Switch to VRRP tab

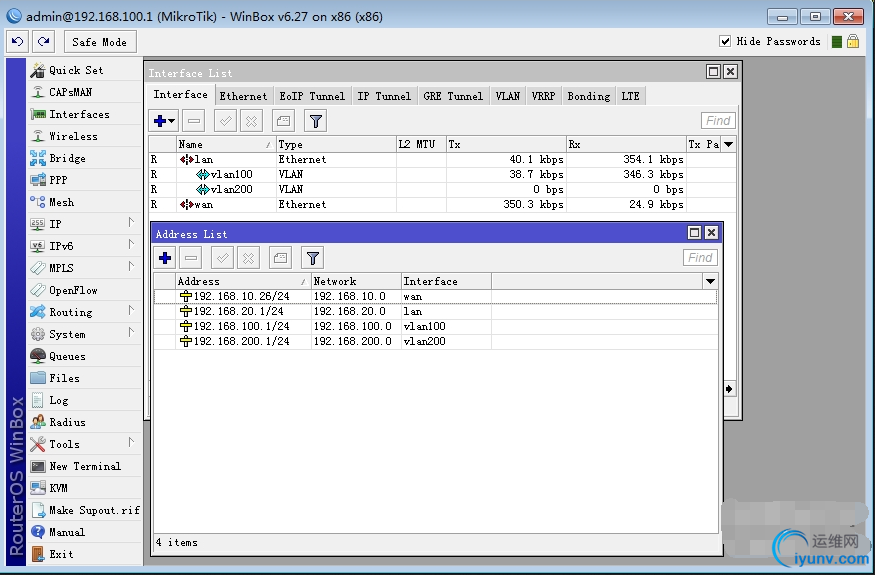[544, 96]
